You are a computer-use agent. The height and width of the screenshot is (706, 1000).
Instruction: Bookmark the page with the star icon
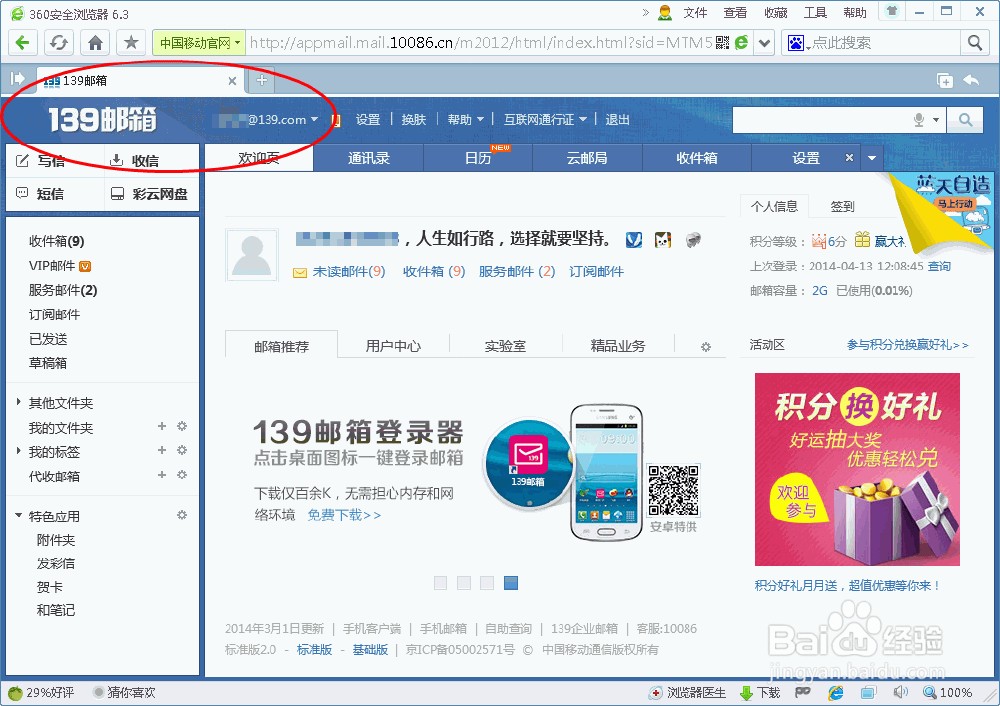pos(131,43)
